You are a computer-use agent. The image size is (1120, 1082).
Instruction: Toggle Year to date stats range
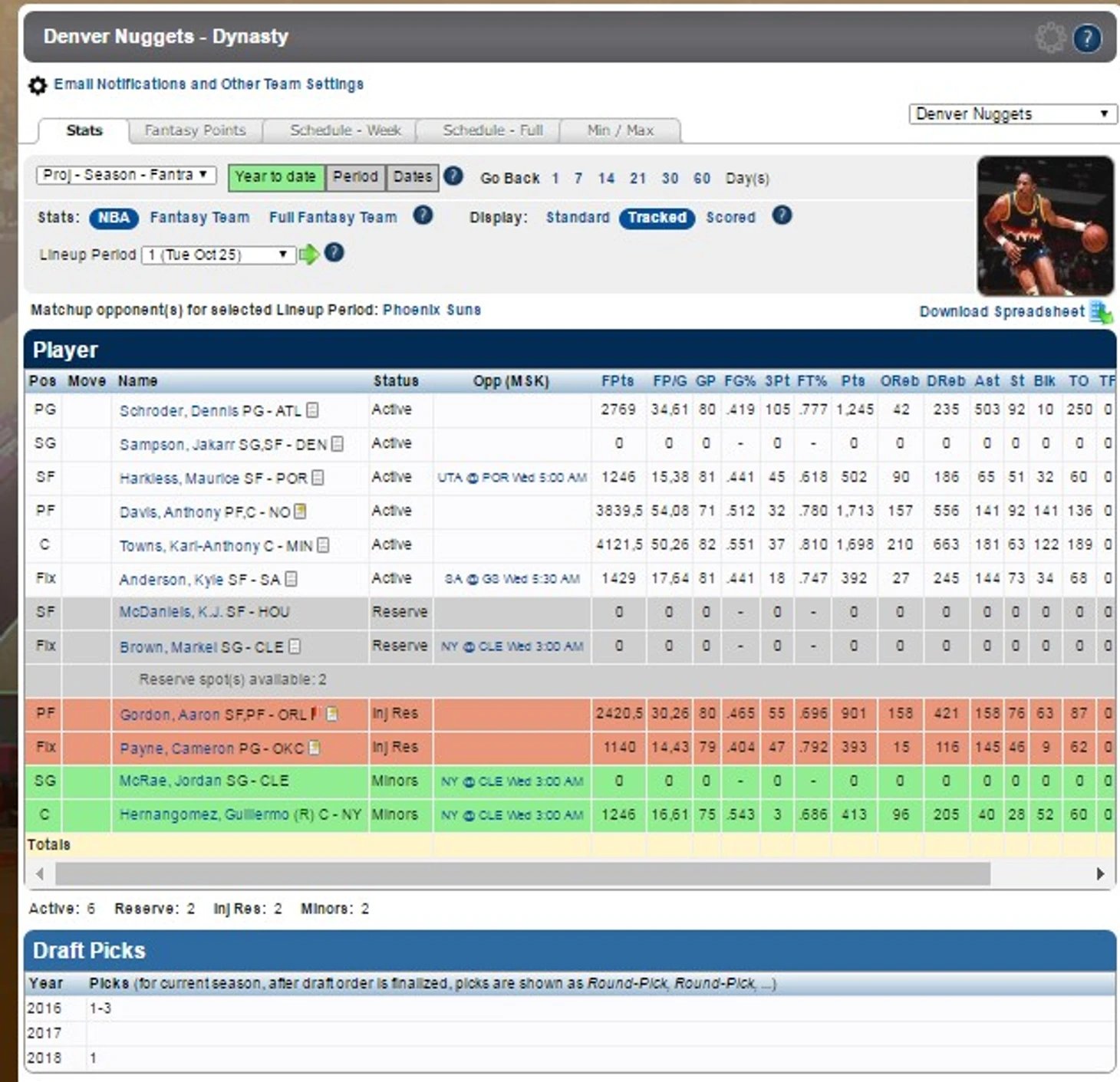[275, 177]
